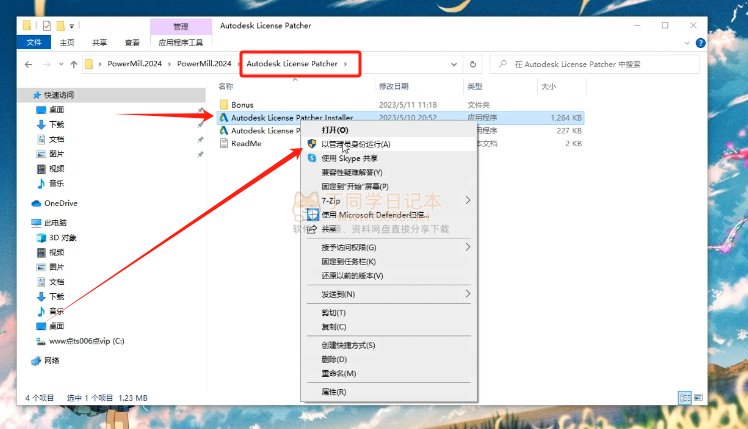Open the quick access toolbar customize dropdown
This screenshot has height=429, width=748.
point(72,26)
